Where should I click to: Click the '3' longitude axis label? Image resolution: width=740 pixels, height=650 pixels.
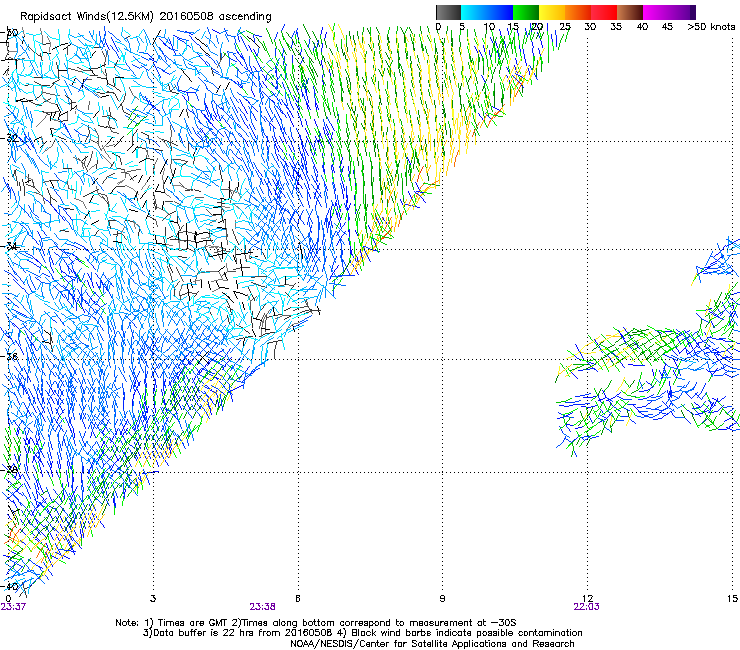(x=153, y=599)
